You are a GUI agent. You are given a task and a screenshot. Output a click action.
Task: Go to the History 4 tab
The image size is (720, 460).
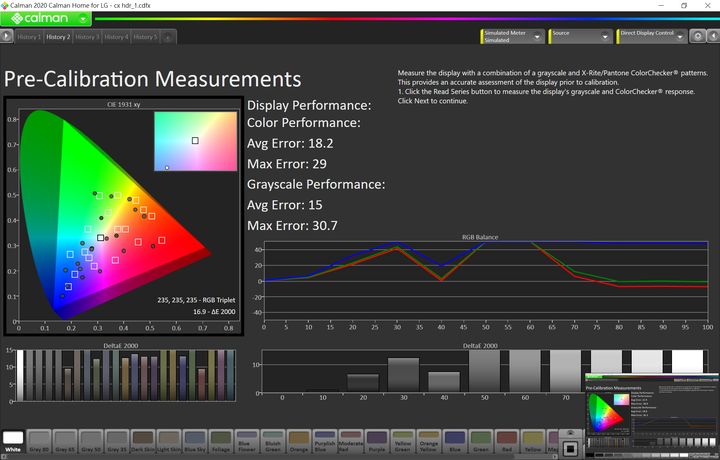[116, 37]
